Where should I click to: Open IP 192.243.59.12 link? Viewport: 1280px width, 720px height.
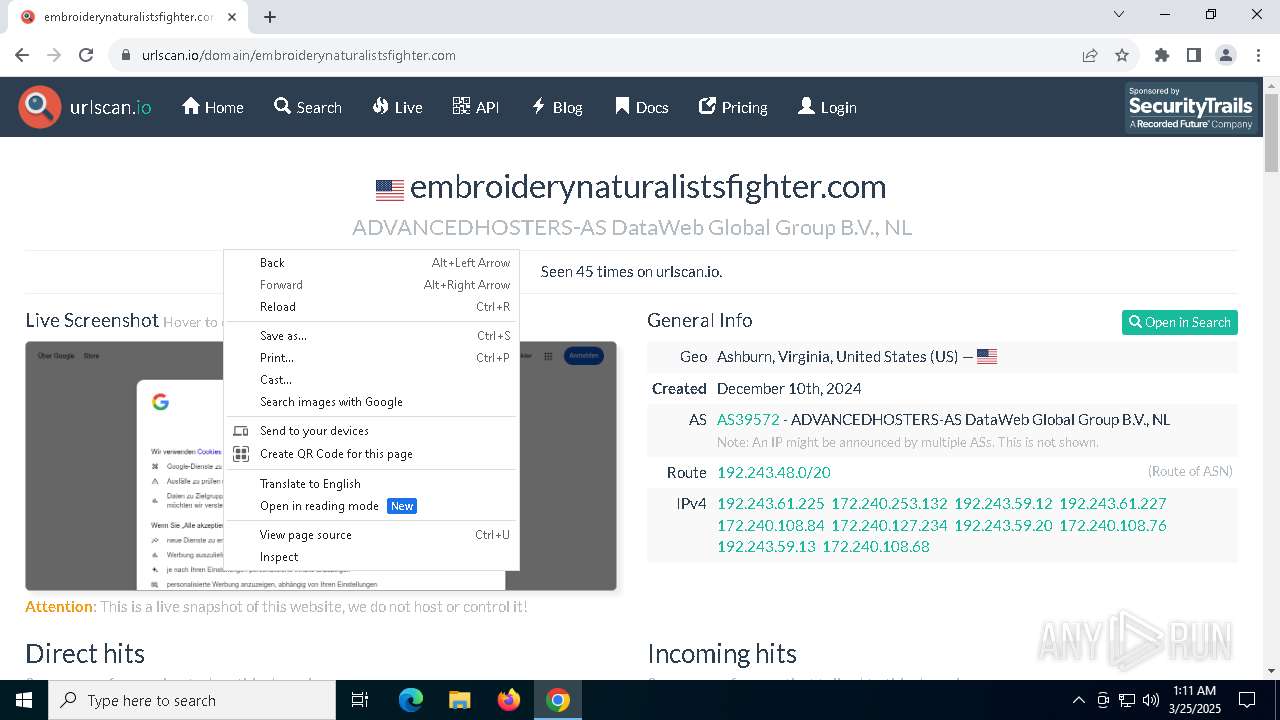[x=1003, y=503]
